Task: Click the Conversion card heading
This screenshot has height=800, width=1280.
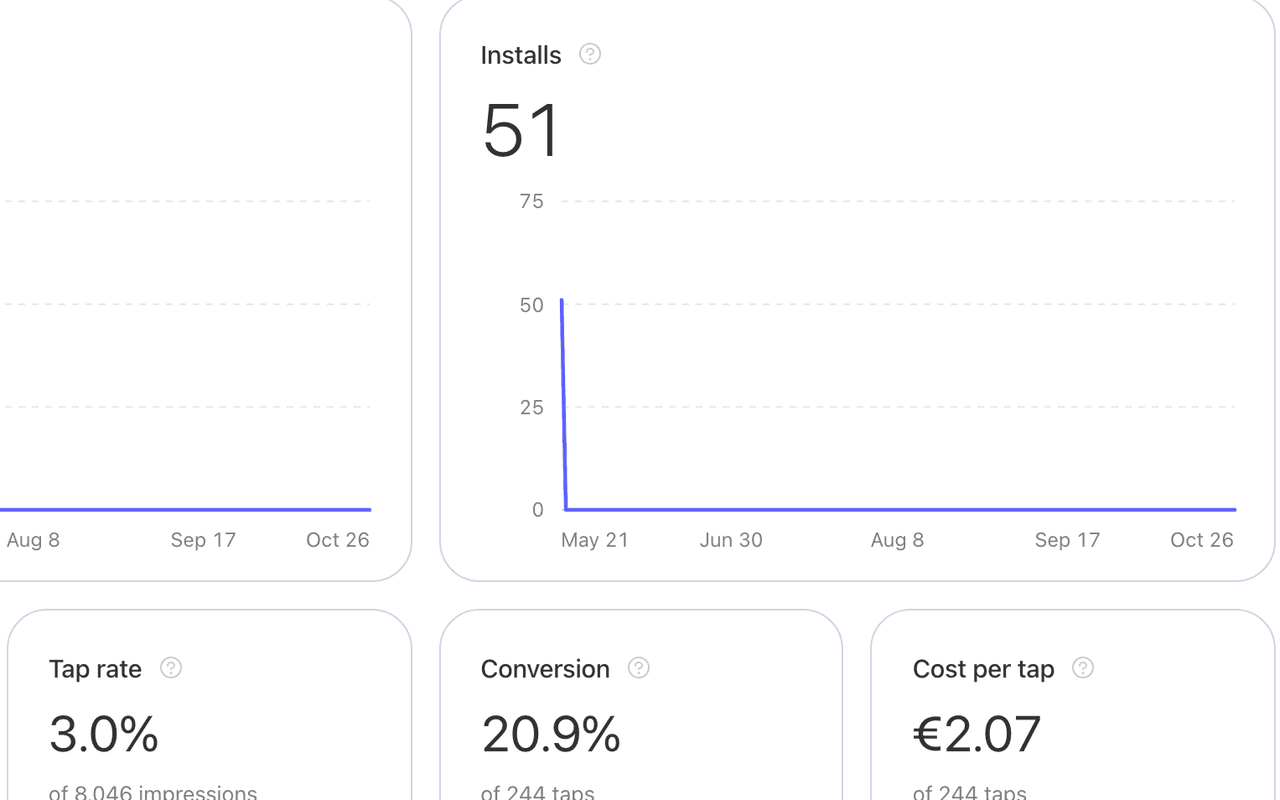Action: coord(545,669)
